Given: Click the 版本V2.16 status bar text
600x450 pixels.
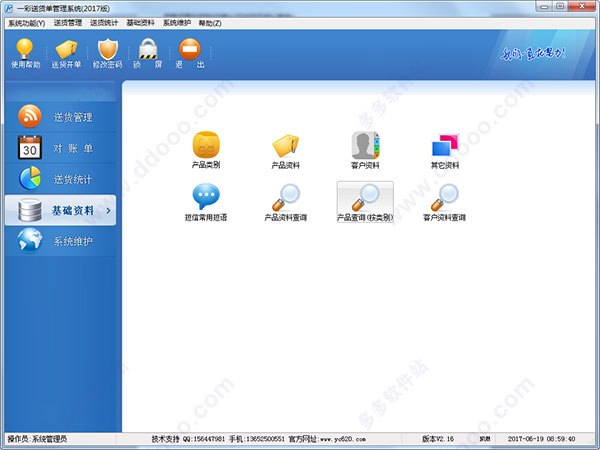Looking at the screenshot, I should [x=437, y=439].
